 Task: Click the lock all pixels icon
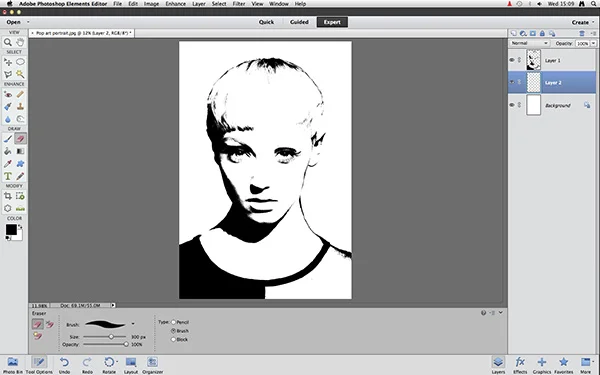click(542, 34)
